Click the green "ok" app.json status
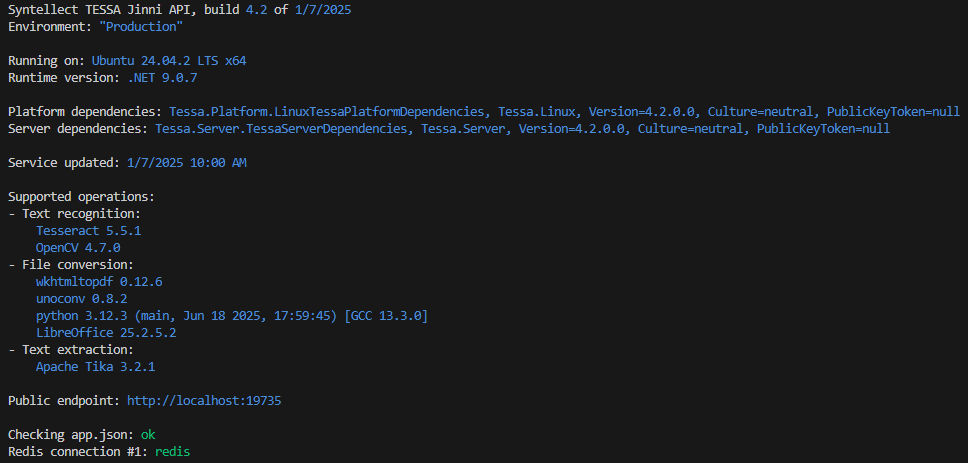968x463 pixels. [x=148, y=435]
